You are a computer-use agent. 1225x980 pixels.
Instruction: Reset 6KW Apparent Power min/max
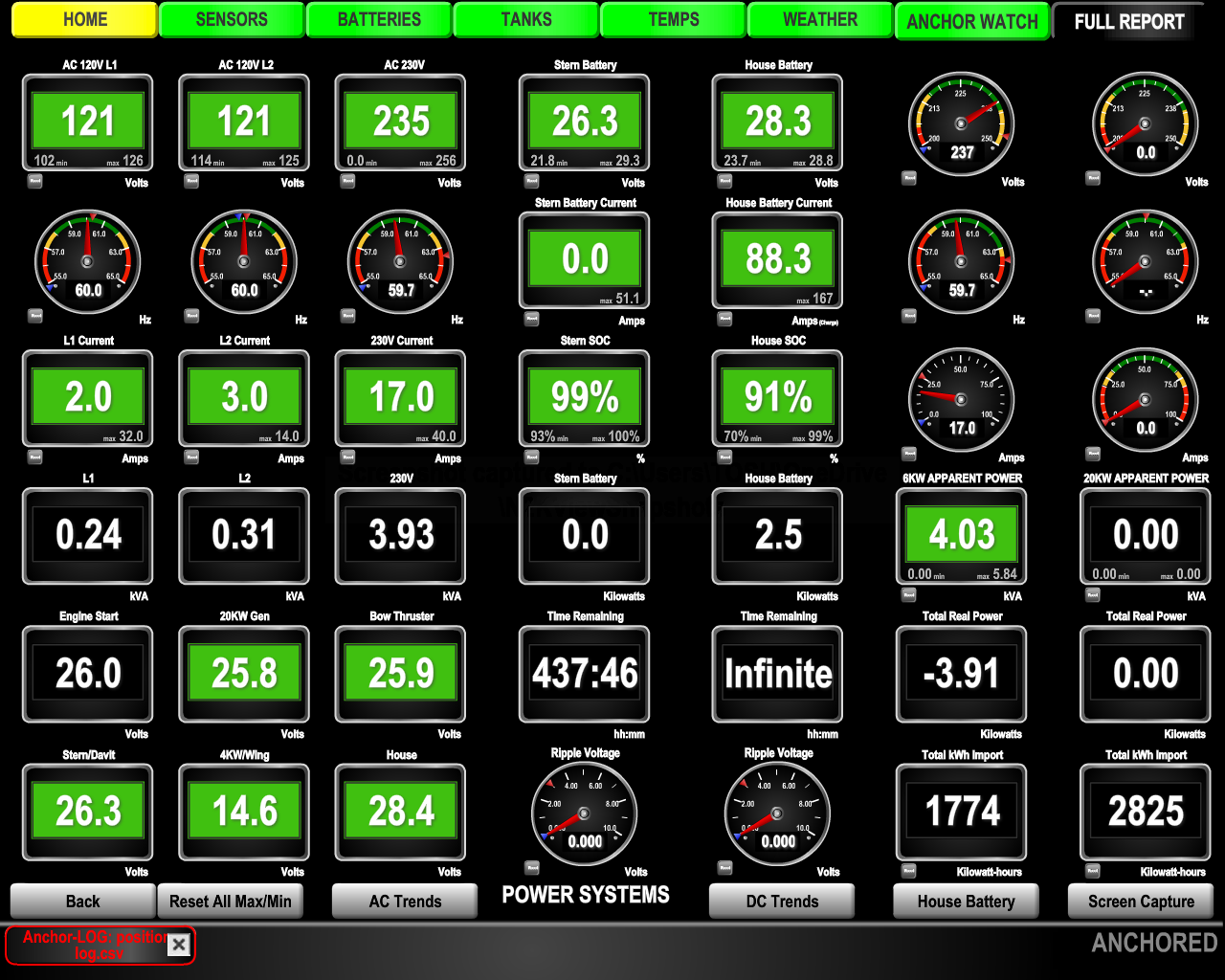pyautogui.click(x=909, y=593)
